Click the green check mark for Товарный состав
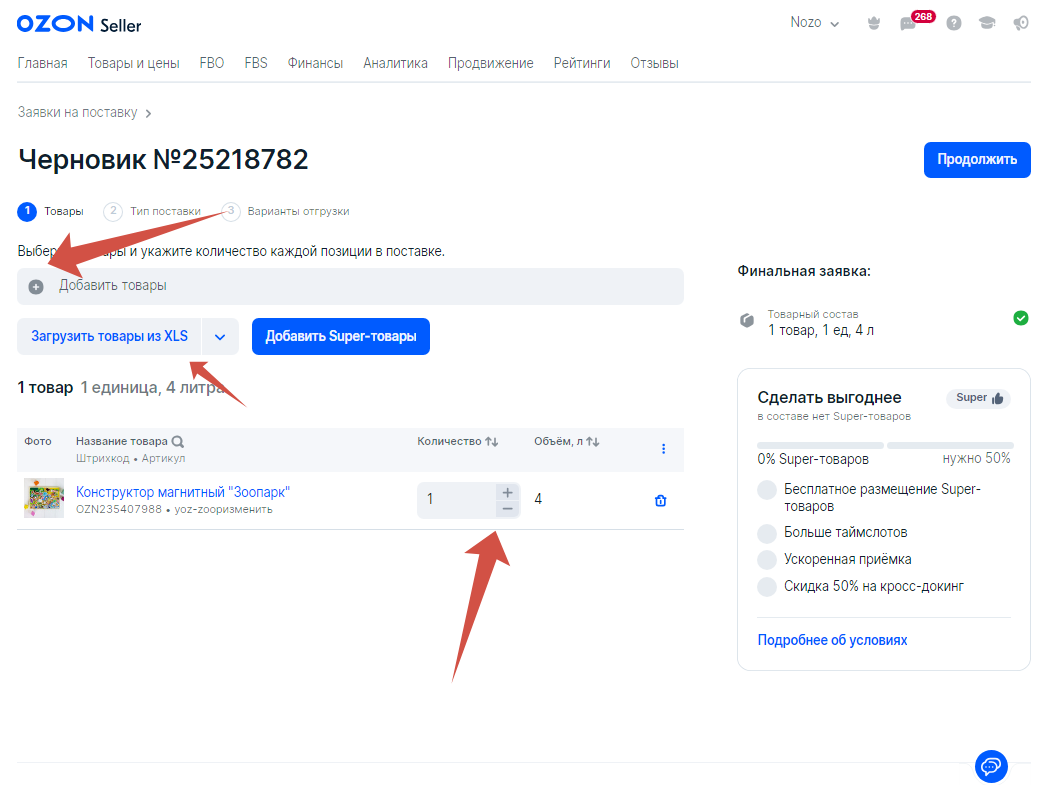Image resolution: width=1047 pixels, height=785 pixels. pyautogui.click(x=1020, y=318)
